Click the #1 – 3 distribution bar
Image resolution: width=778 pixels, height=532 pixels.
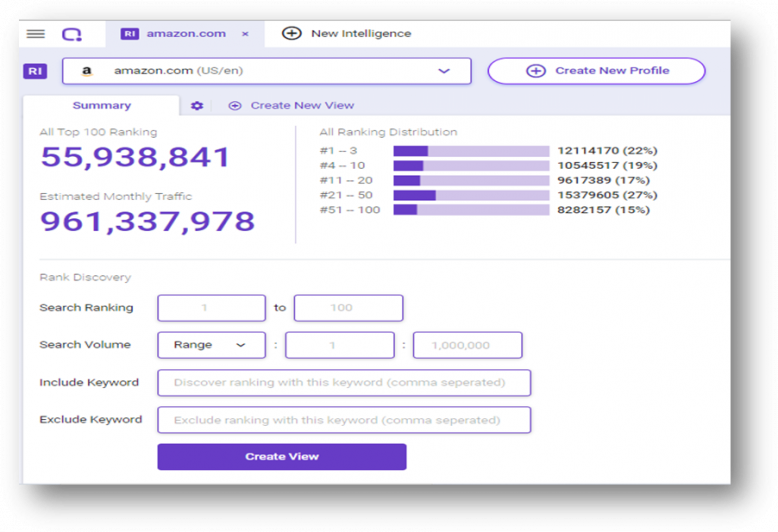point(471,151)
